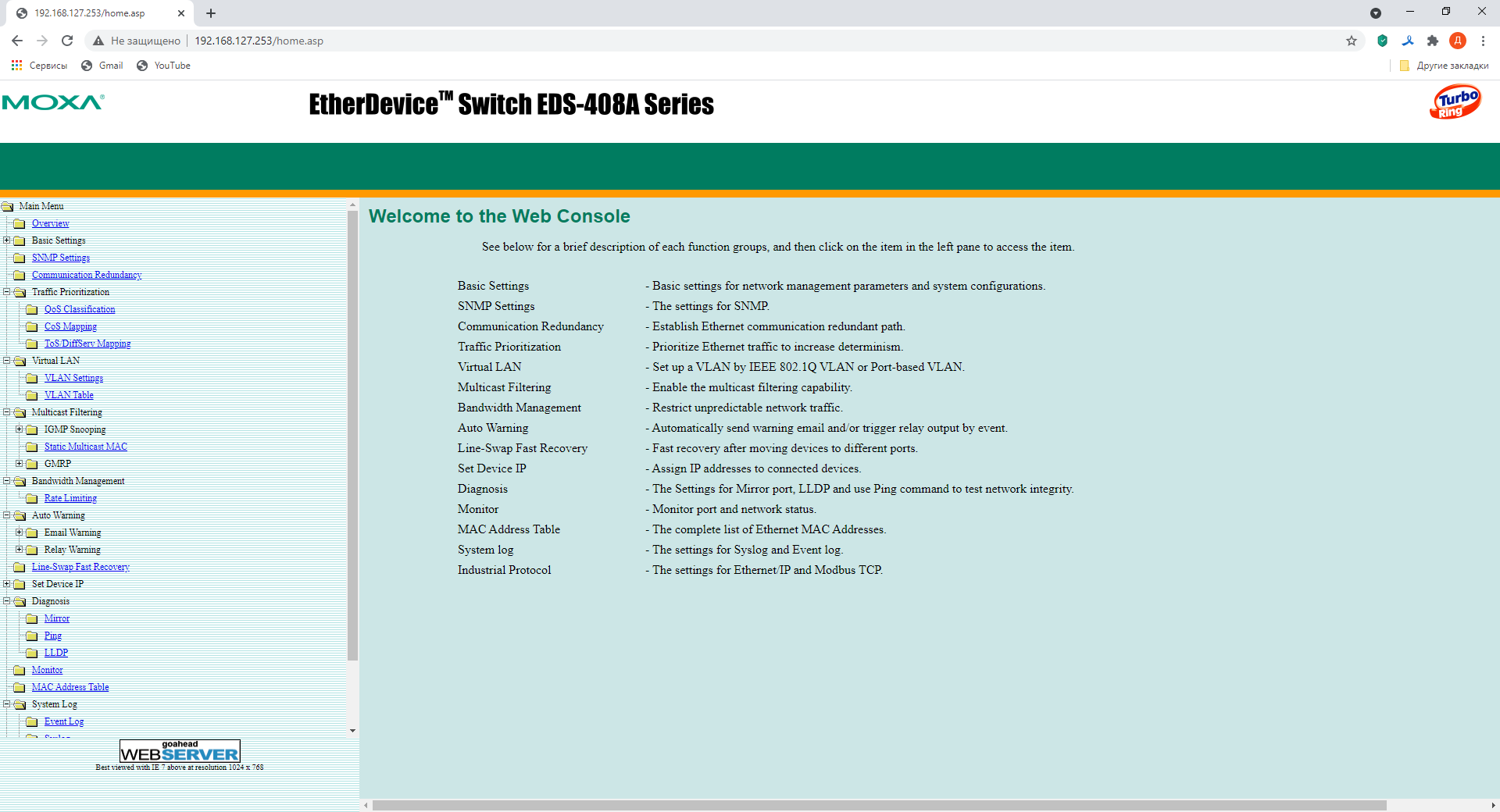This screenshot has width=1500, height=812.
Task: Open the user profile avatar icon
Action: tap(1458, 41)
